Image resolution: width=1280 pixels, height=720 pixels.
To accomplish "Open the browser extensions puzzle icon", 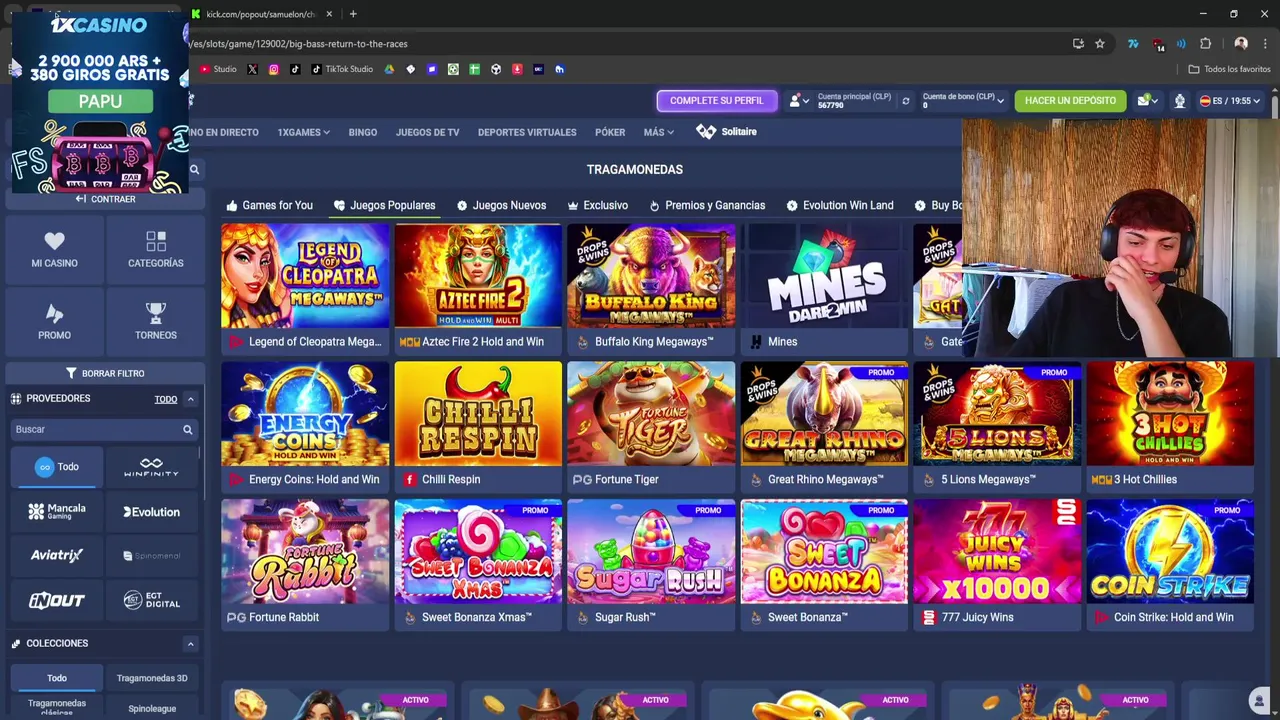I will [1205, 44].
